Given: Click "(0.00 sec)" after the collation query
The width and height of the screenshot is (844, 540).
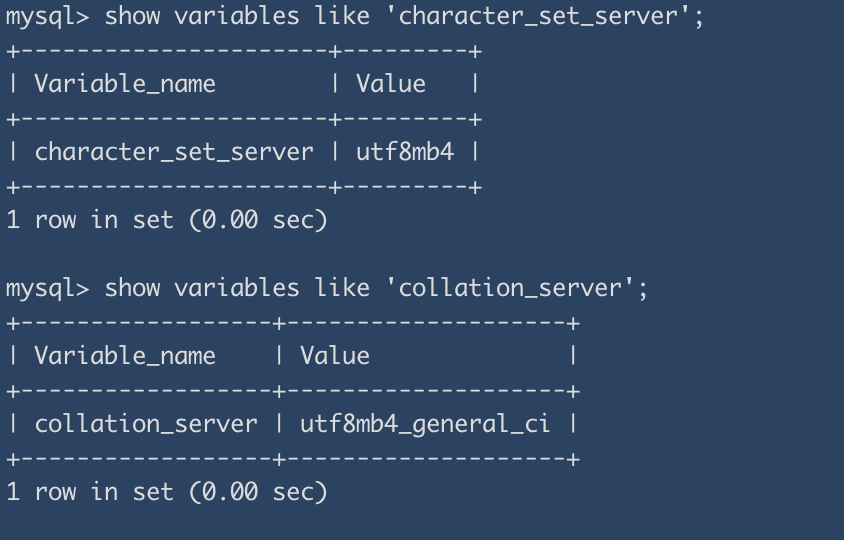Looking at the screenshot, I should point(258,492).
